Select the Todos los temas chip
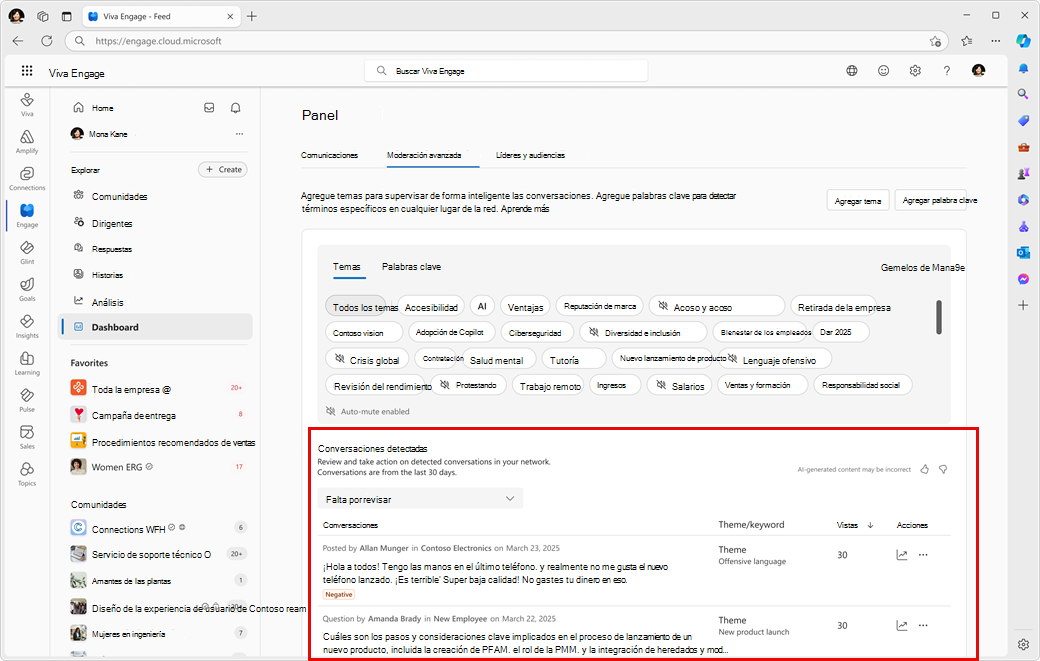The height and width of the screenshot is (661, 1040). point(356,306)
